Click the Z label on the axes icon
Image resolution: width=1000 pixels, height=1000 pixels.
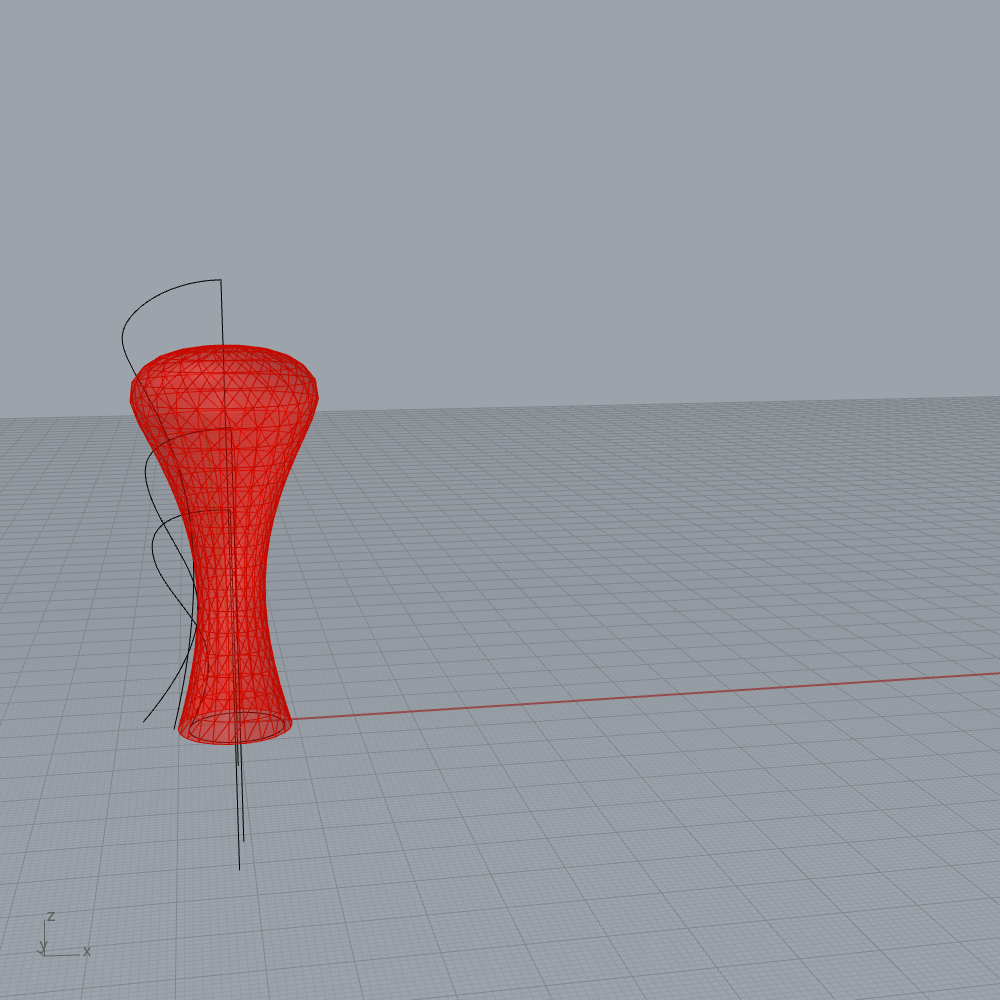(50, 916)
